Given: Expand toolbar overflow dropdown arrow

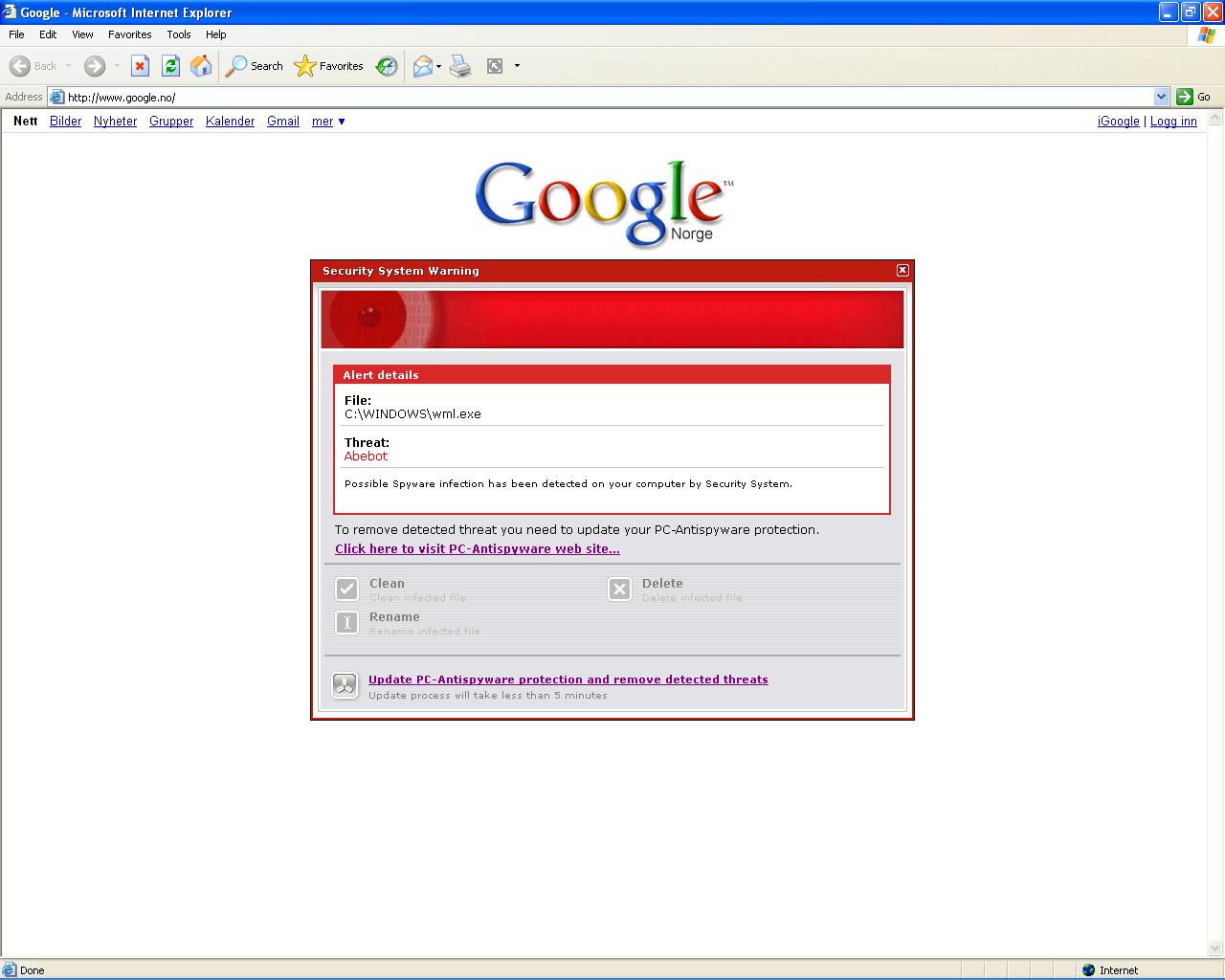Looking at the screenshot, I should coord(517,66).
